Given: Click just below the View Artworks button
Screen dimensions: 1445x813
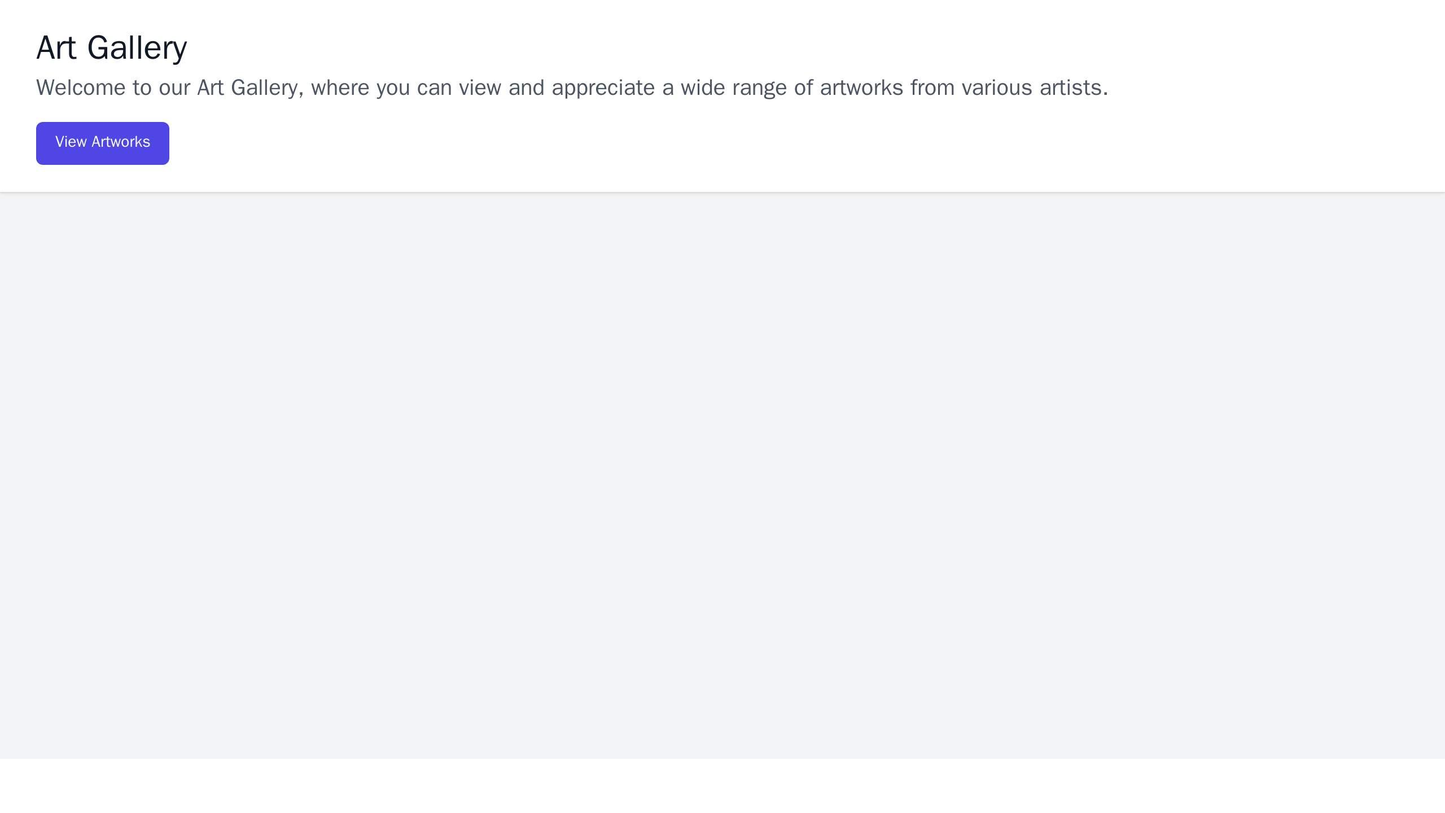Looking at the screenshot, I should click(x=103, y=172).
